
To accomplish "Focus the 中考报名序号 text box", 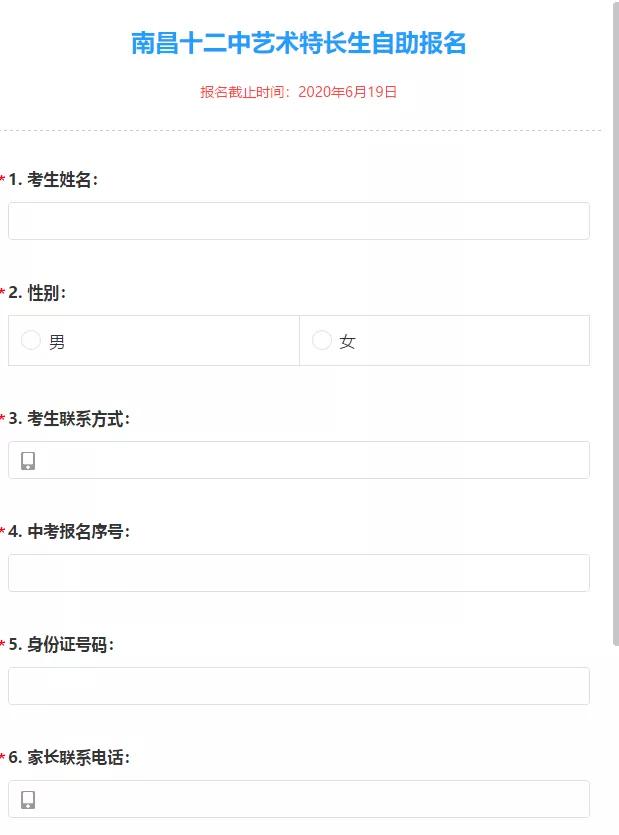I will click(298, 572).
